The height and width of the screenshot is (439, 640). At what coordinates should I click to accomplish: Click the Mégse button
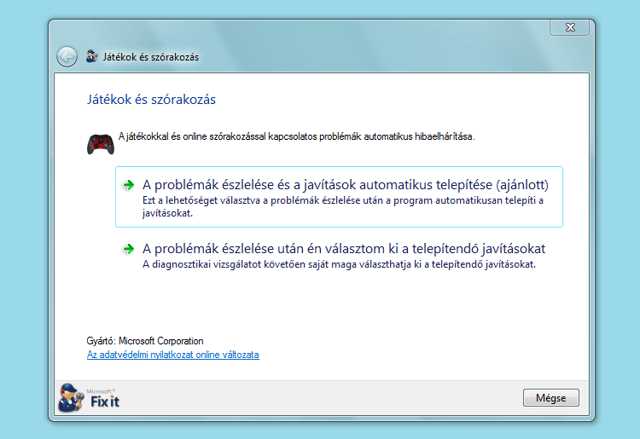point(551,398)
